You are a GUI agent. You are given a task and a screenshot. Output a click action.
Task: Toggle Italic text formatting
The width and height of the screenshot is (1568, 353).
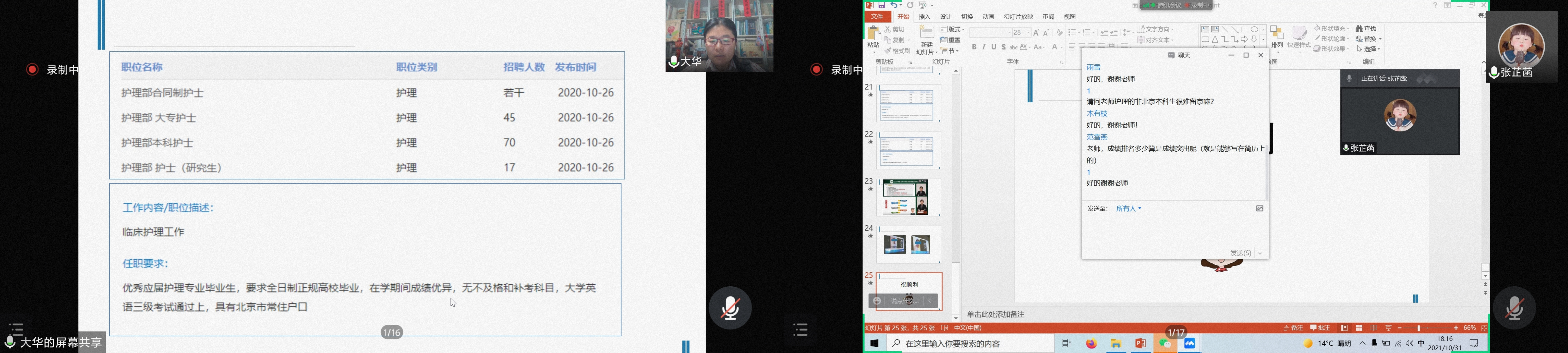tap(984, 47)
